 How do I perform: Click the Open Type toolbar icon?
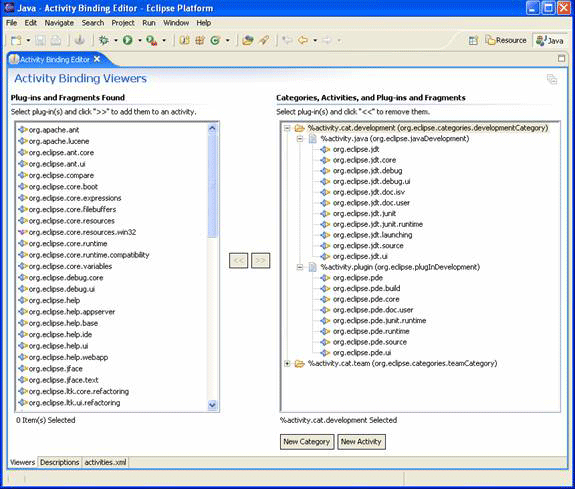(x=248, y=40)
